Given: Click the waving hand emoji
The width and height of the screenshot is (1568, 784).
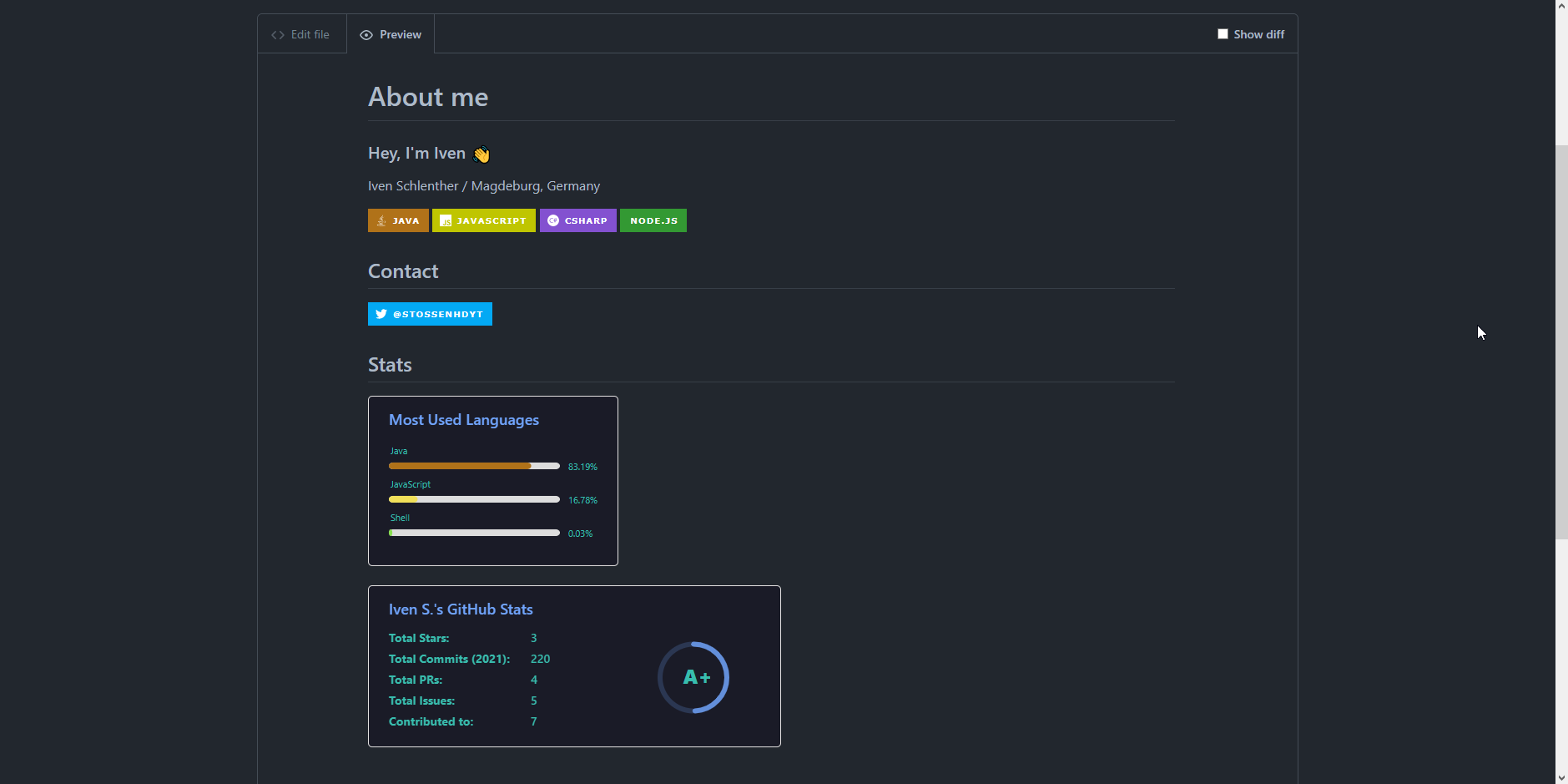Looking at the screenshot, I should click(x=481, y=154).
